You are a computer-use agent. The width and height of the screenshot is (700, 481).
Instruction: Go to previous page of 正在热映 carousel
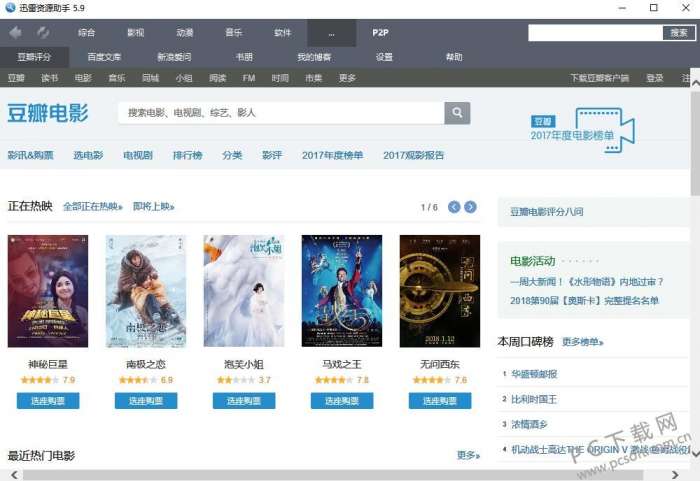(x=454, y=207)
